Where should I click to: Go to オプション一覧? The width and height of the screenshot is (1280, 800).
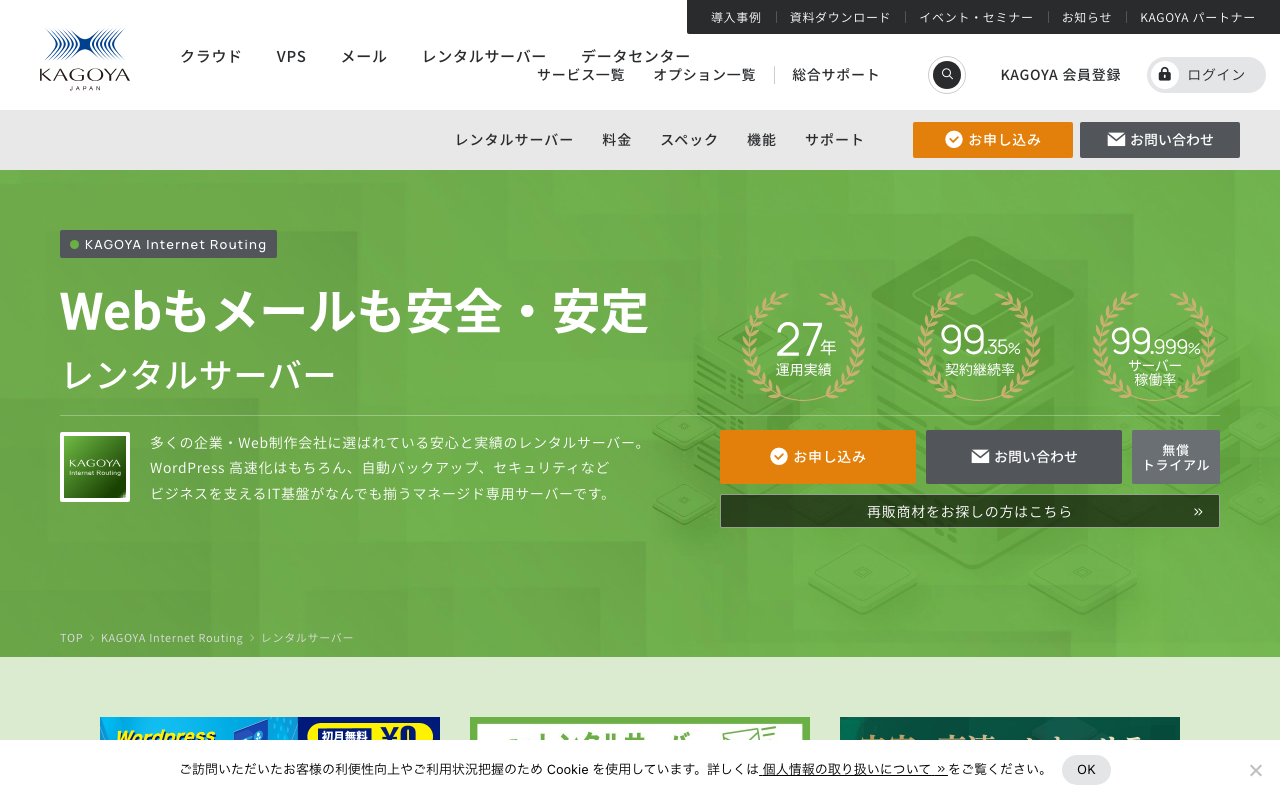tap(705, 75)
